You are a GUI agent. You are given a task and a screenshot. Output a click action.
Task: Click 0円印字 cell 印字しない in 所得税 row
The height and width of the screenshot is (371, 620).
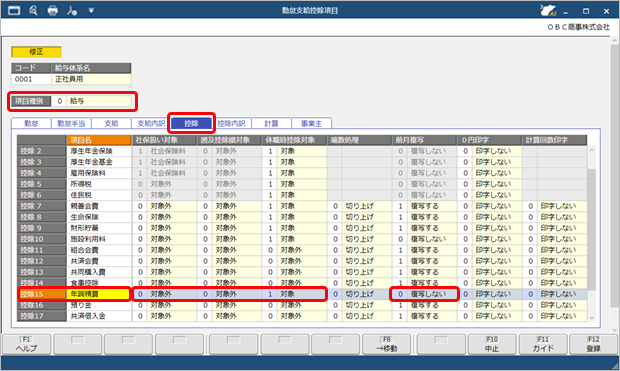pos(497,184)
